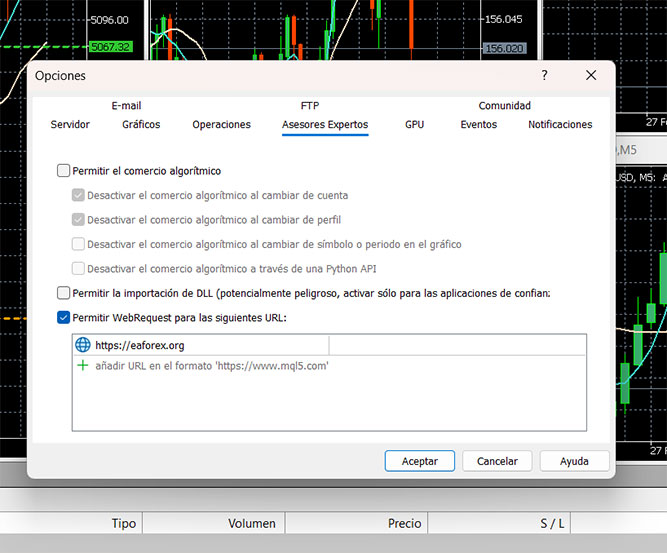
Task: Open the E-mail tab
Action: (126, 105)
